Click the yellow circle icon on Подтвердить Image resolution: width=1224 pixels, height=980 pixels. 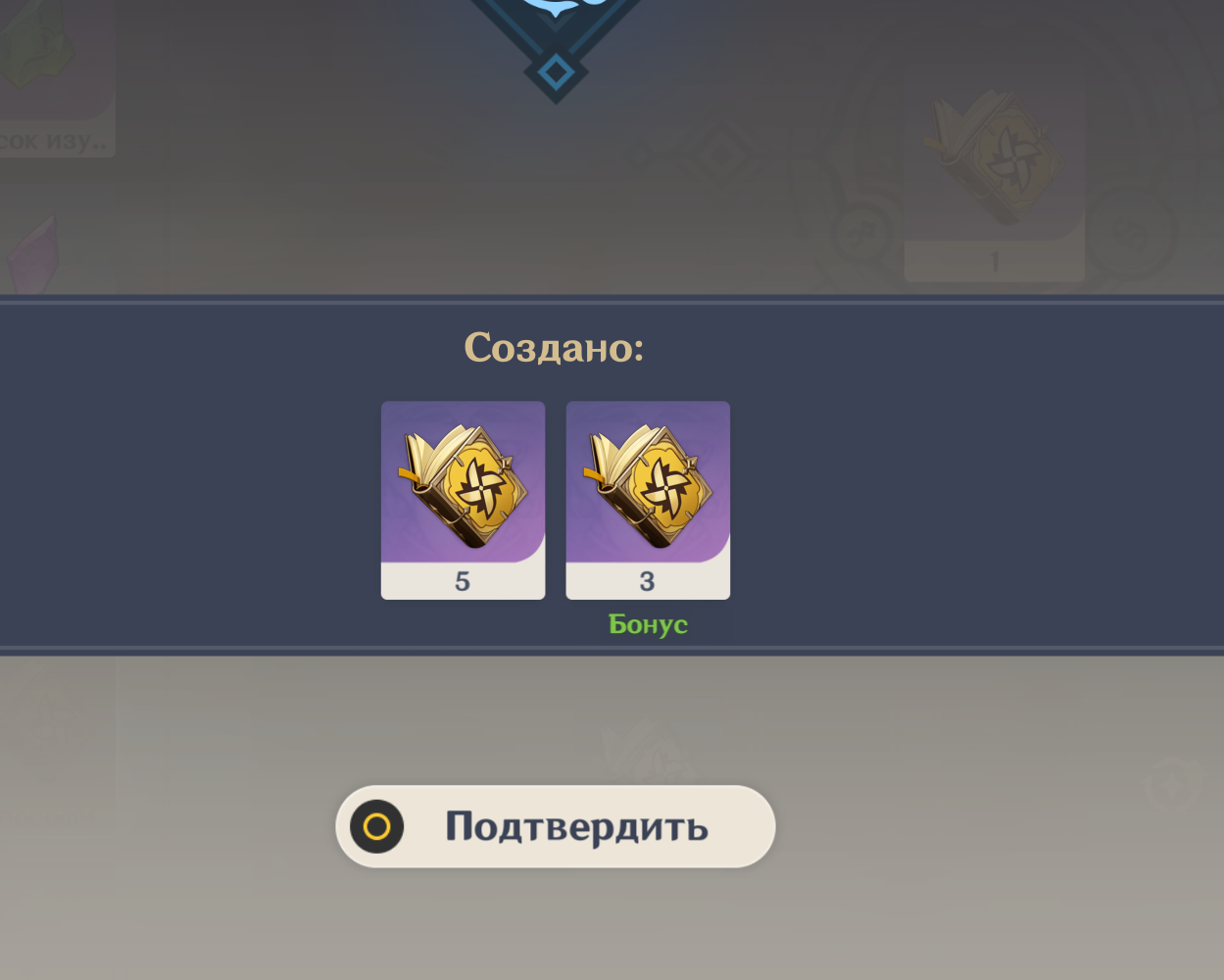click(x=377, y=826)
